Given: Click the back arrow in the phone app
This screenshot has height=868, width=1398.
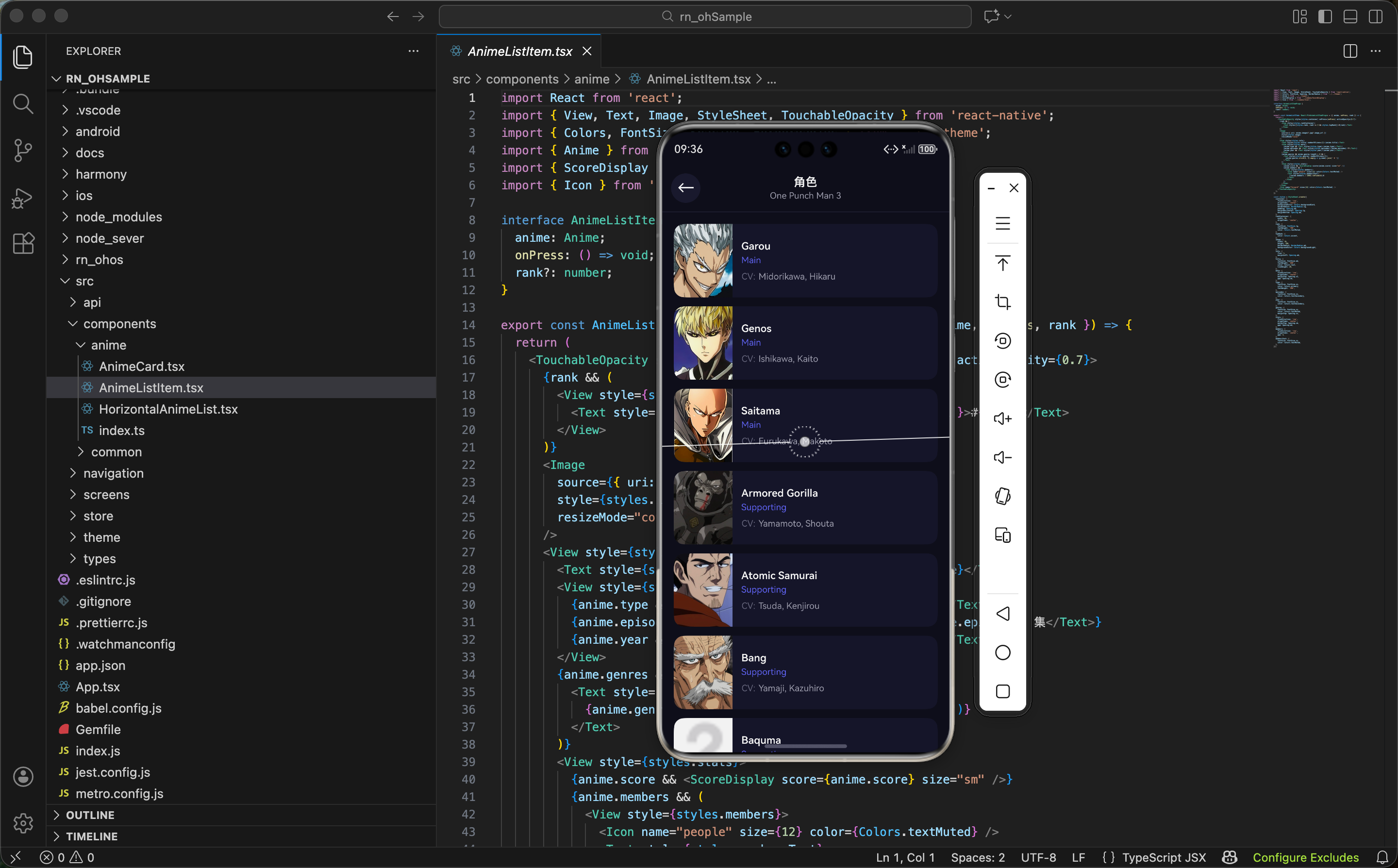Looking at the screenshot, I should click(686, 188).
